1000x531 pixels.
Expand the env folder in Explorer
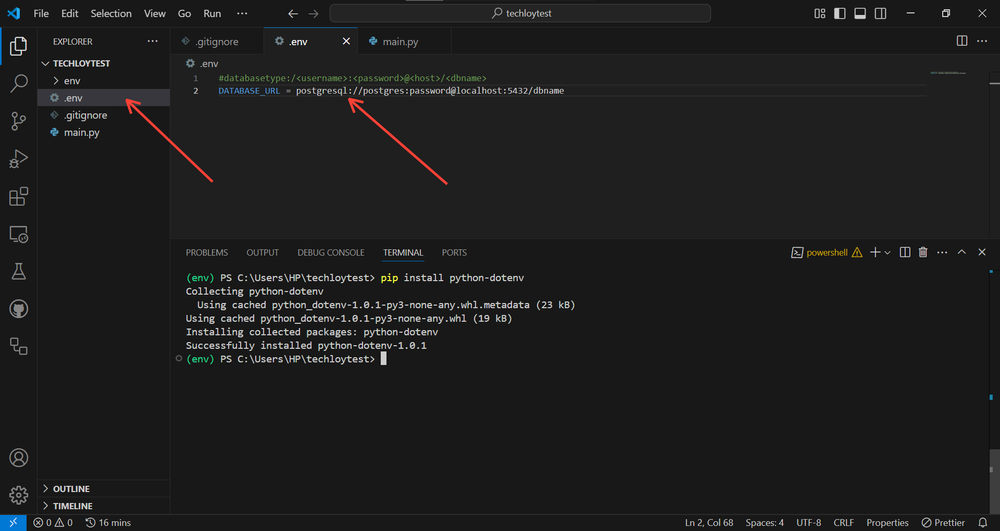(72, 80)
